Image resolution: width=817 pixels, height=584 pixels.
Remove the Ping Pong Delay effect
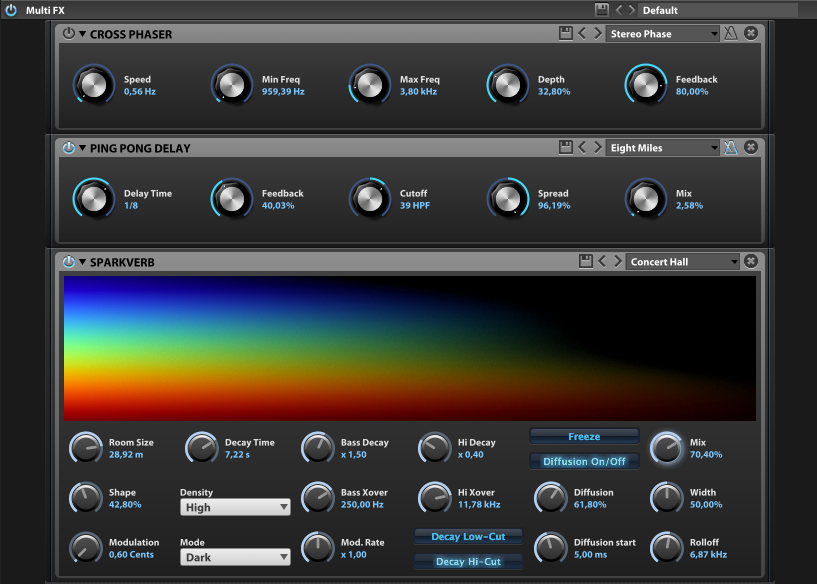pos(751,147)
